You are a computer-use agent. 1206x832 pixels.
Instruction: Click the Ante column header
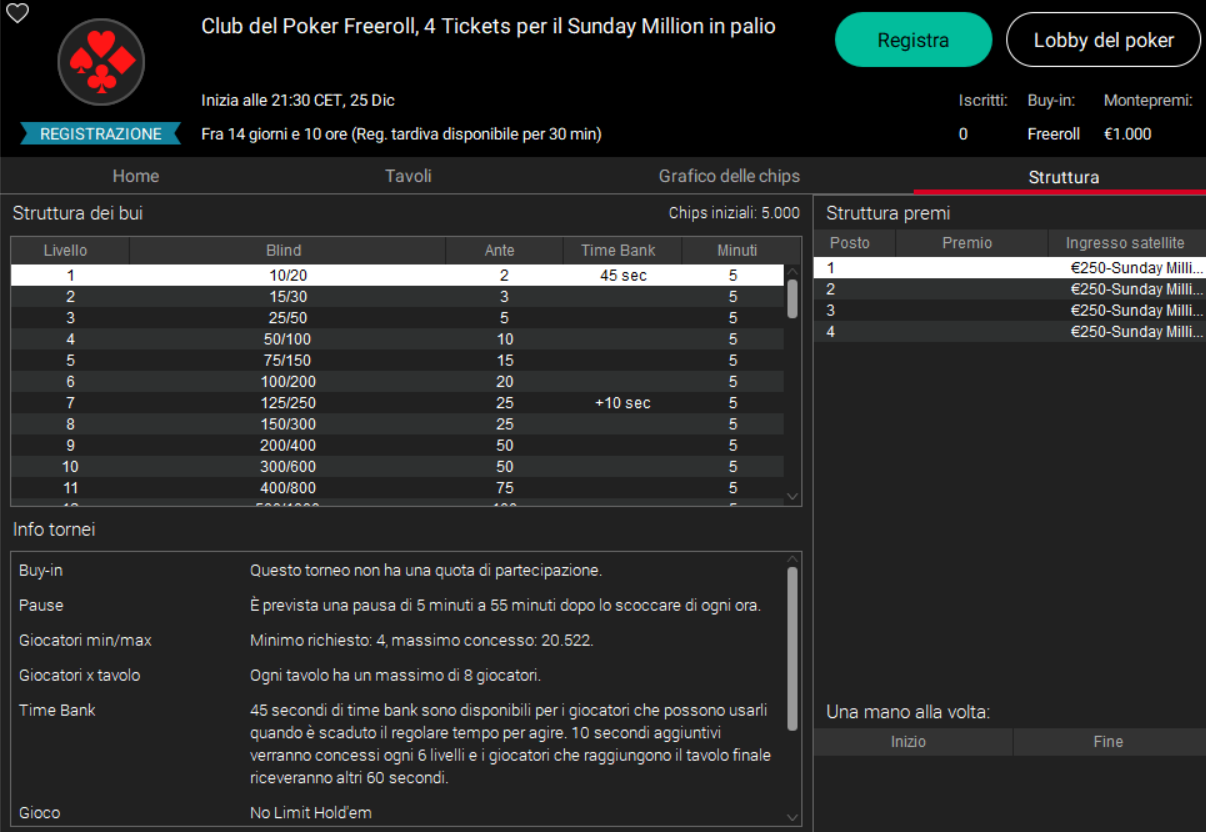499,250
